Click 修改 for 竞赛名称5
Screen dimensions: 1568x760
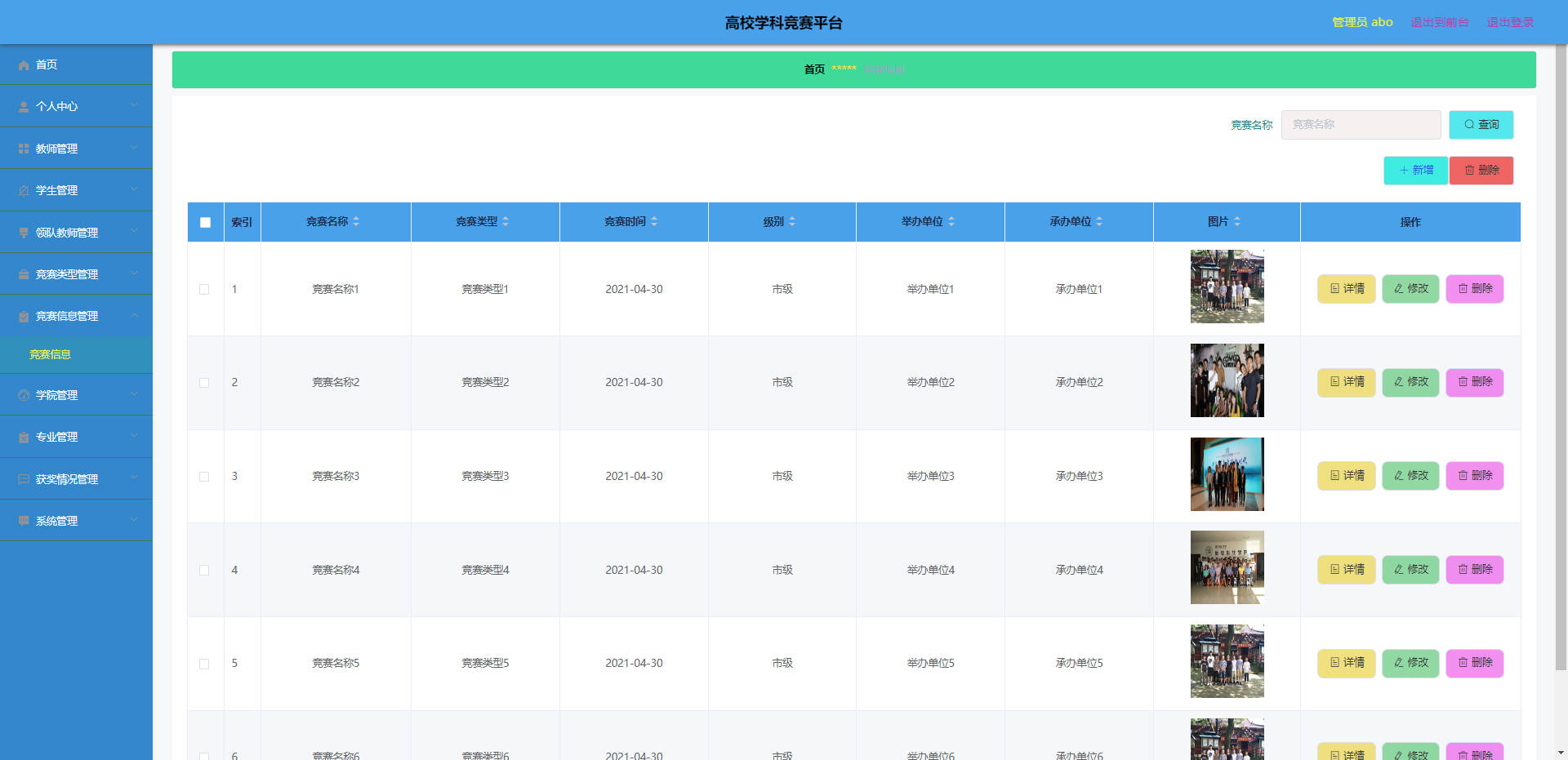tap(1410, 663)
